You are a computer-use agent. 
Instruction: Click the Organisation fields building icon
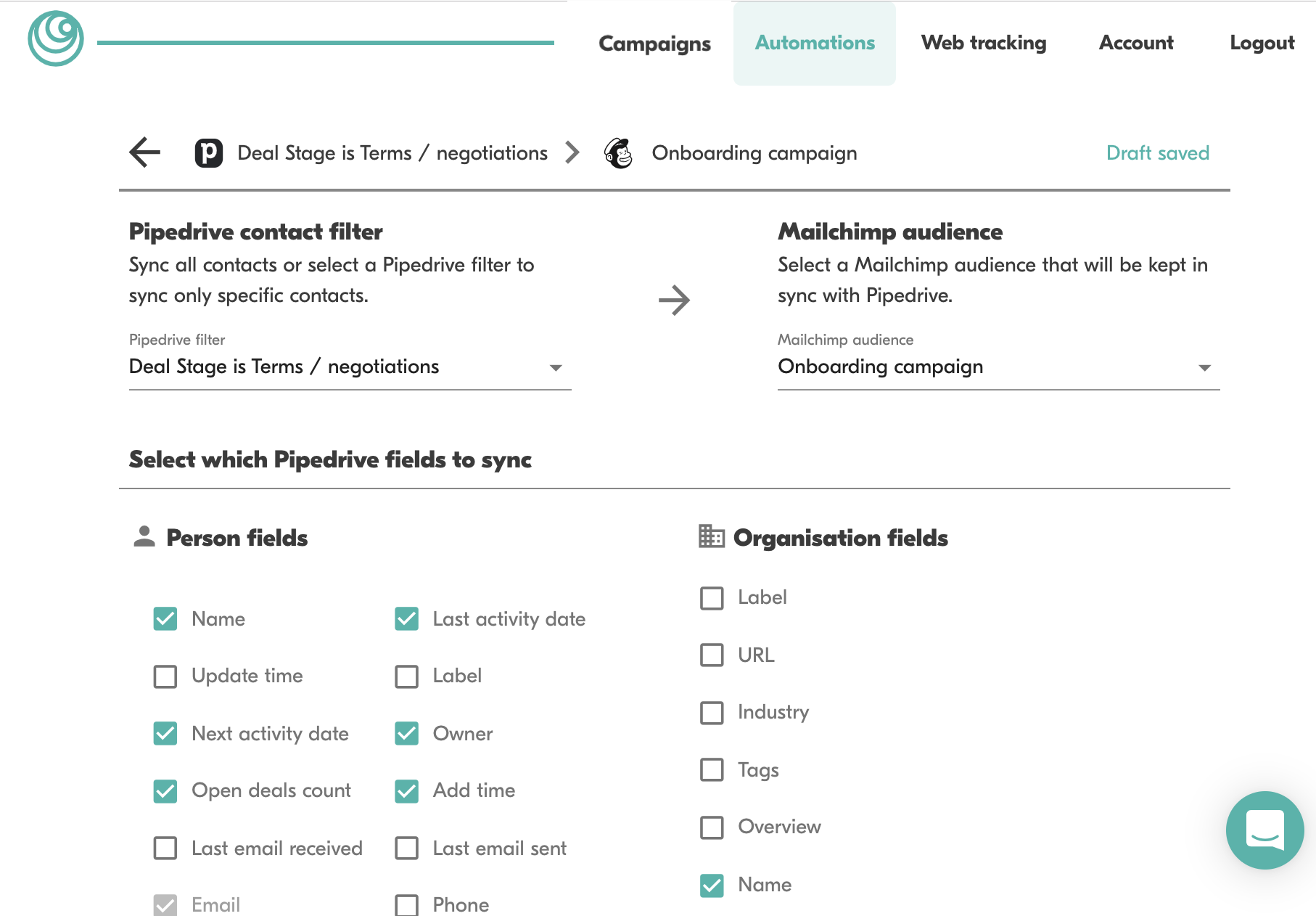(711, 536)
